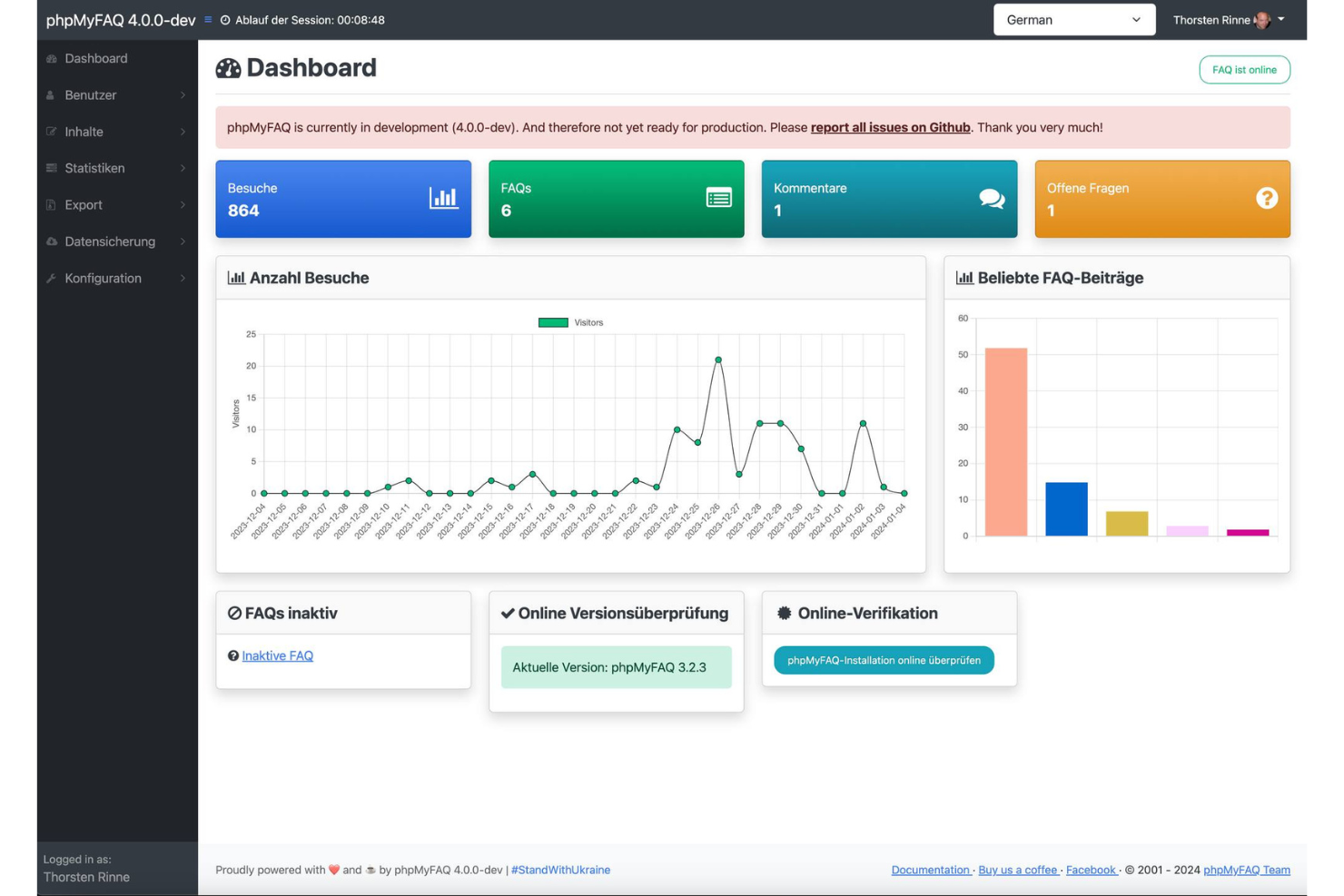Open the Facebook footer link

coord(1091,870)
